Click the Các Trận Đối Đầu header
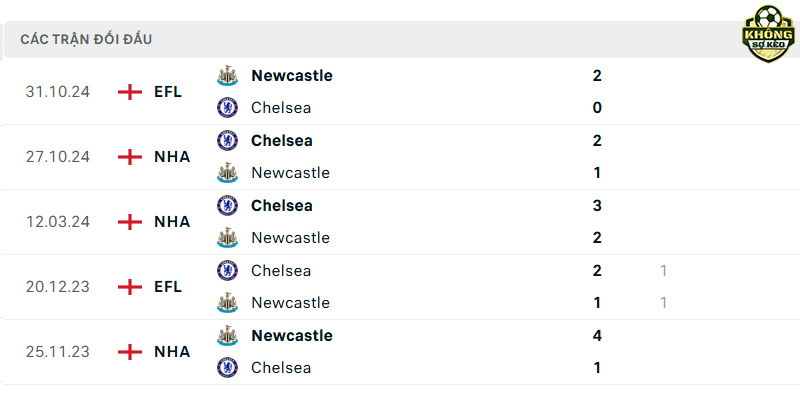Viewport: 800px width, 400px height. point(86,39)
